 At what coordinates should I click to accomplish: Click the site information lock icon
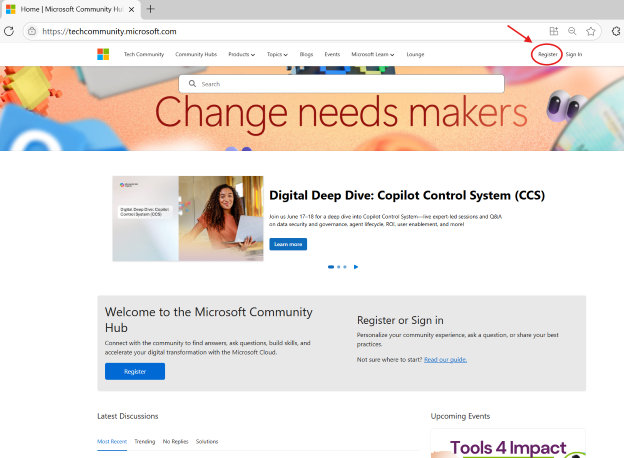tap(32, 31)
